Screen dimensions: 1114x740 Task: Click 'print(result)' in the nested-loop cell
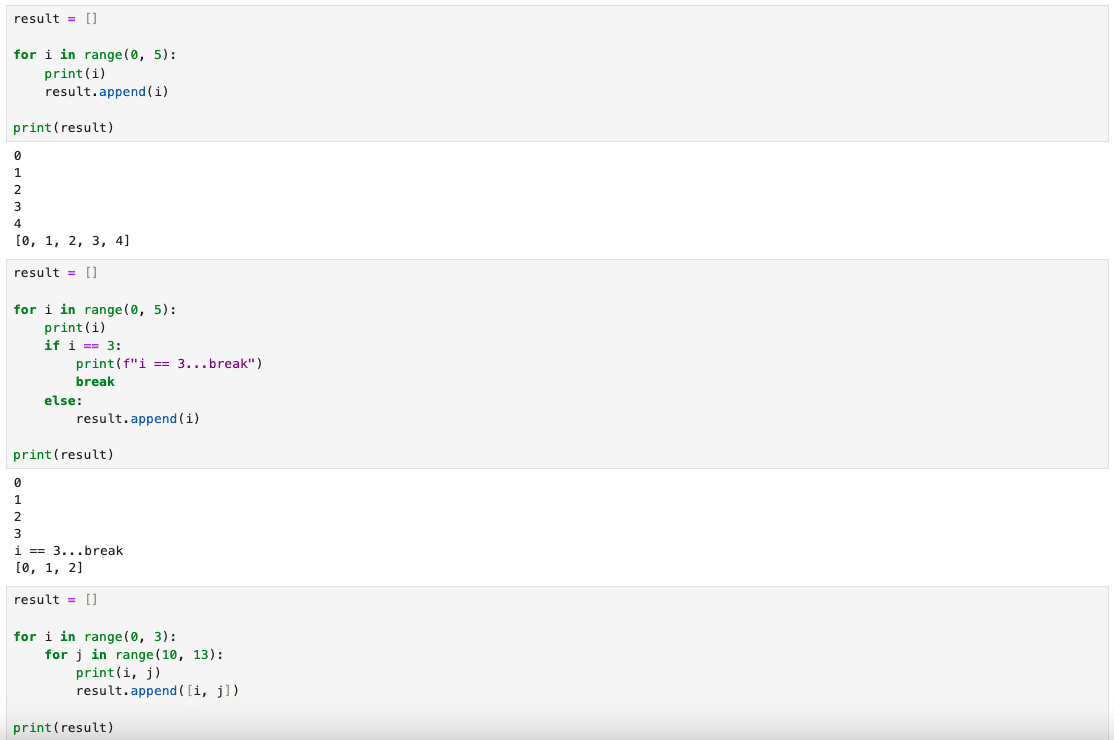pyautogui.click(x=63, y=727)
